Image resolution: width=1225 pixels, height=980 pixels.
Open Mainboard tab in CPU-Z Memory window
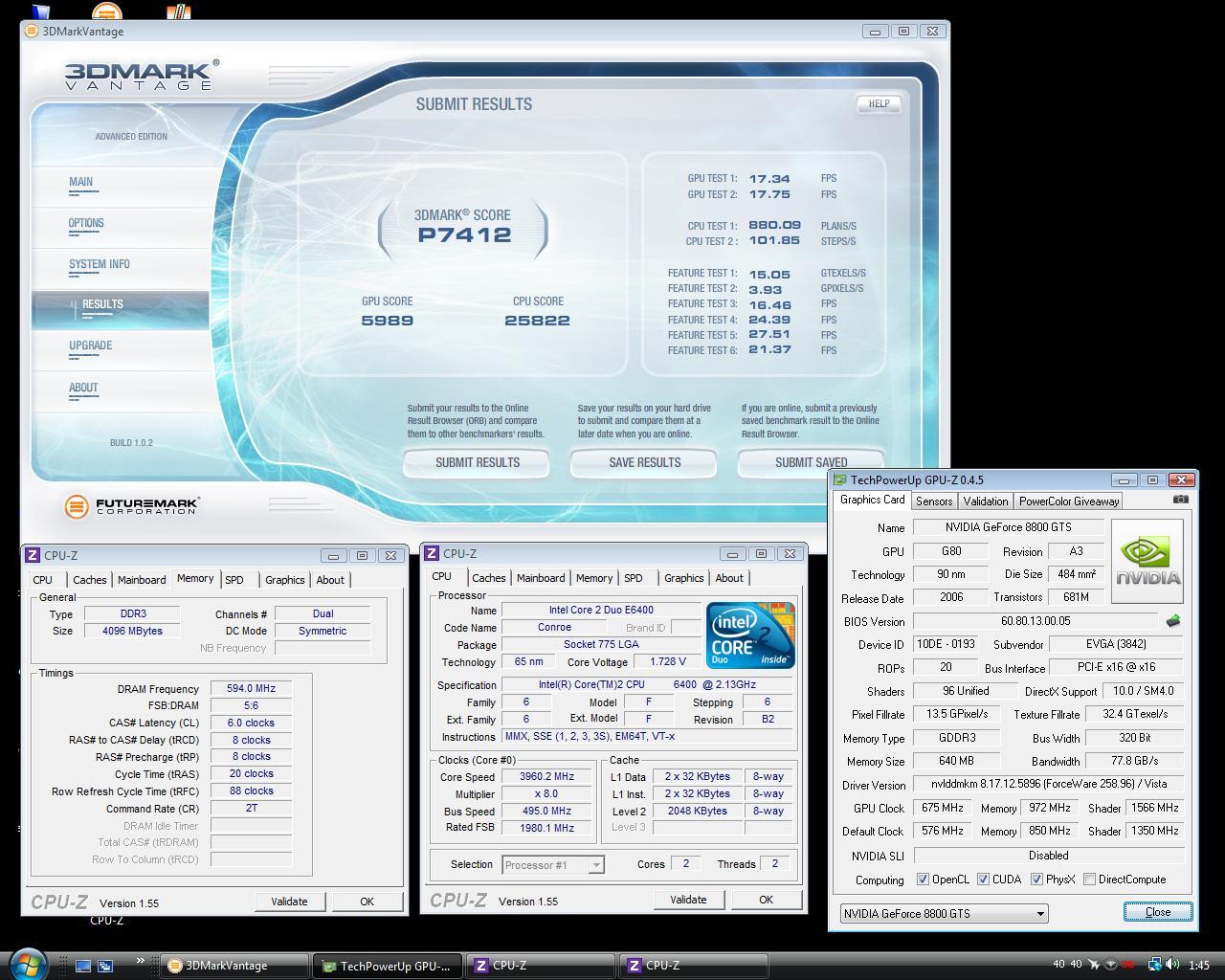point(142,580)
